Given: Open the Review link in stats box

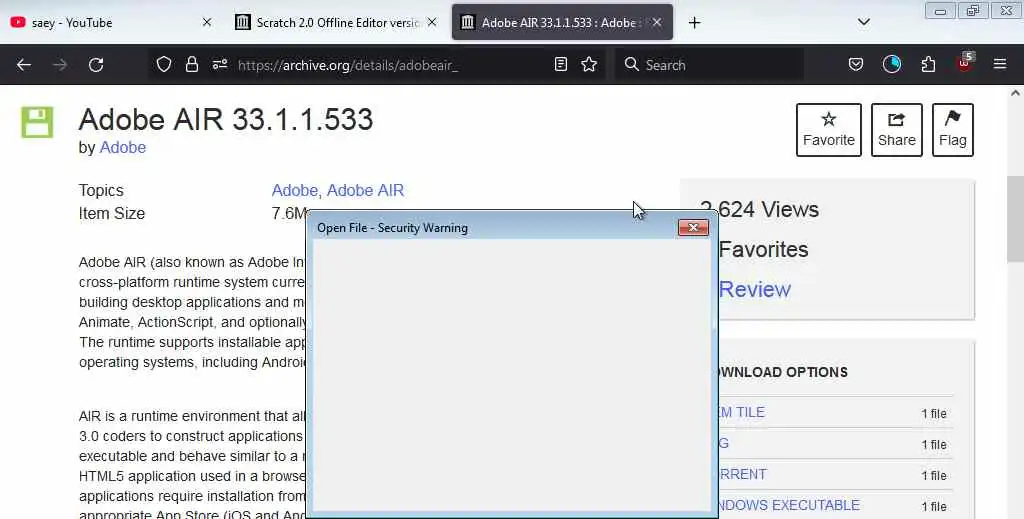Looking at the screenshot, I should [754, 289].
